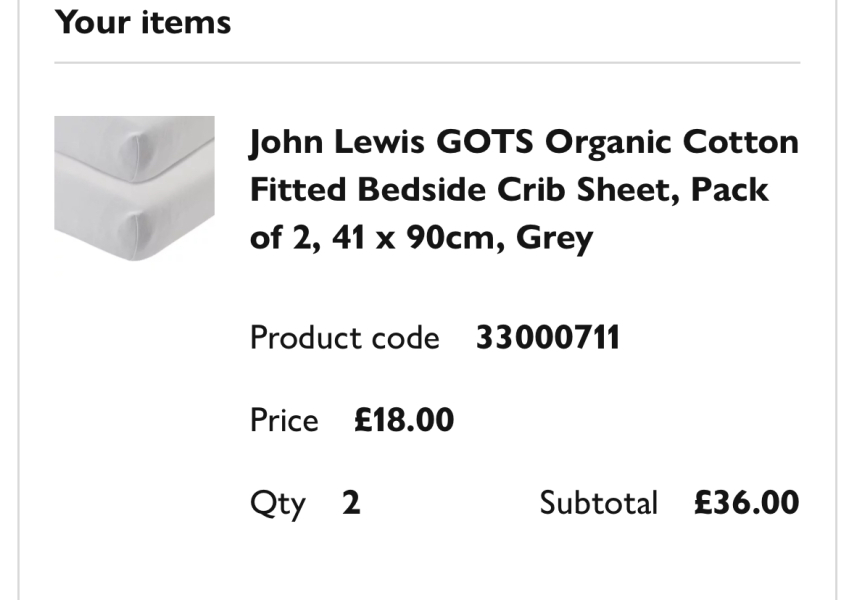
Task: Click the word "Grey" in product title
Action: [x=554, y=239]
